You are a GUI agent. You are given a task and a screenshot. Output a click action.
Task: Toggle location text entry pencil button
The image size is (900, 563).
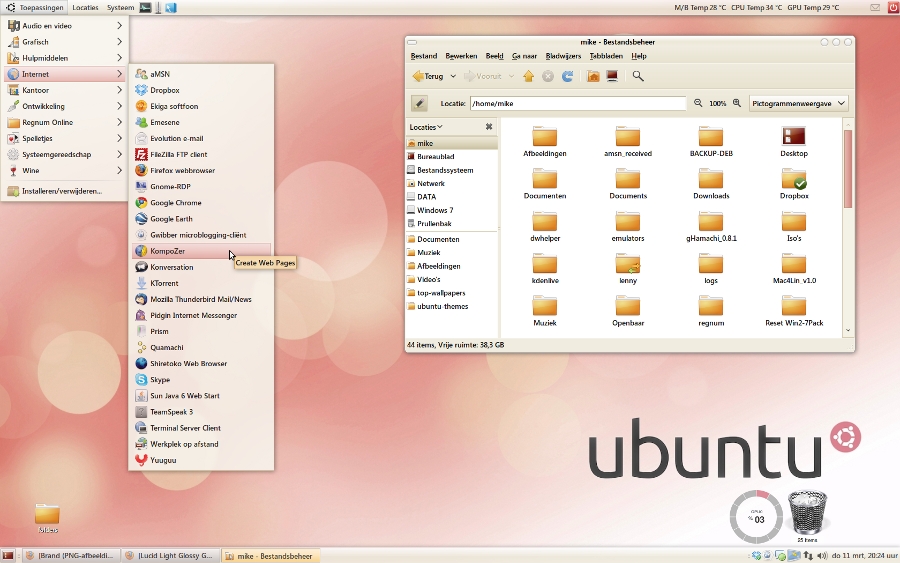point(420,103)
